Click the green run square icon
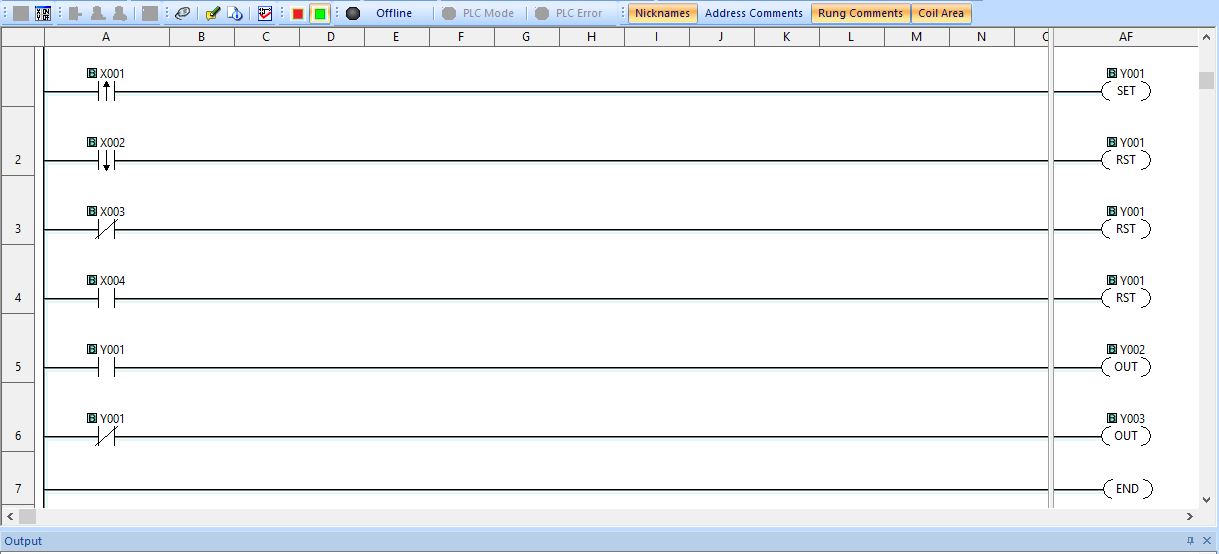1219x554 pixels. pos(320,14)
